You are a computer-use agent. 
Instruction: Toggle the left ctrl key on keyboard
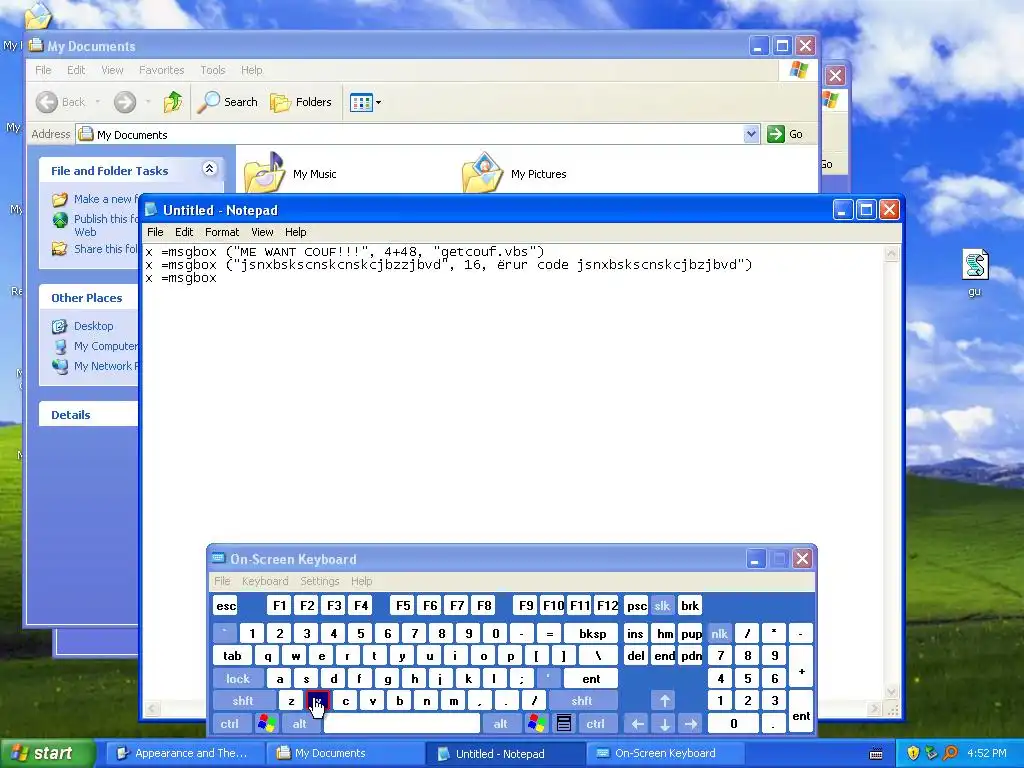[229, 724]
